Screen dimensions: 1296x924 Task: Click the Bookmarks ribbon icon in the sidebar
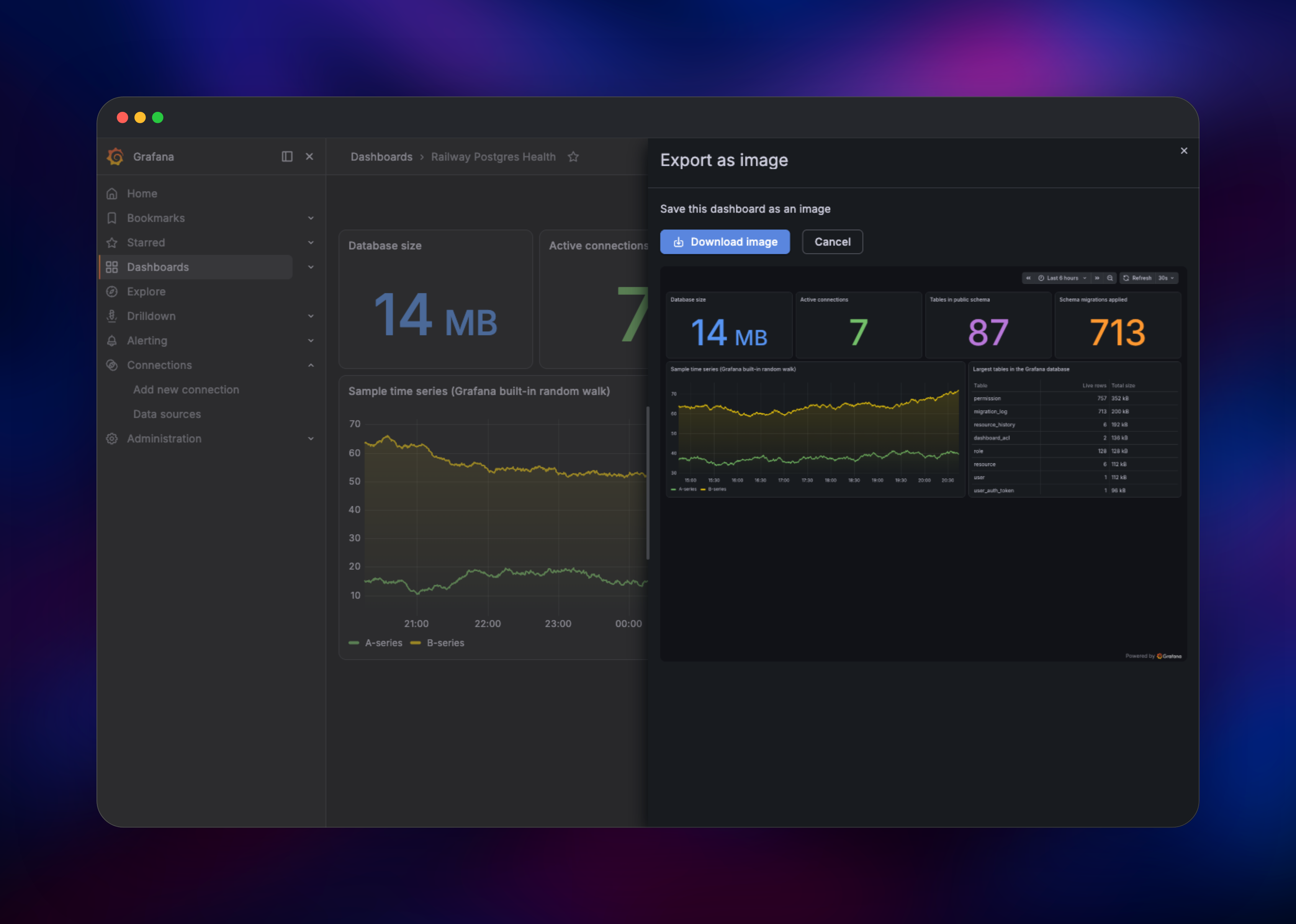[x=112, y=218]
